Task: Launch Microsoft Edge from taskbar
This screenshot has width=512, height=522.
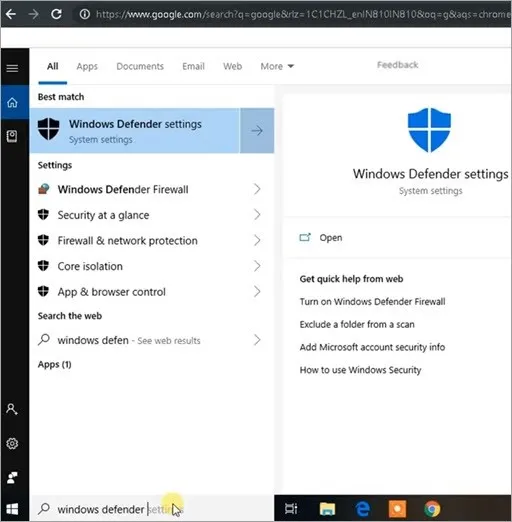Action: (x=362, y=509)
